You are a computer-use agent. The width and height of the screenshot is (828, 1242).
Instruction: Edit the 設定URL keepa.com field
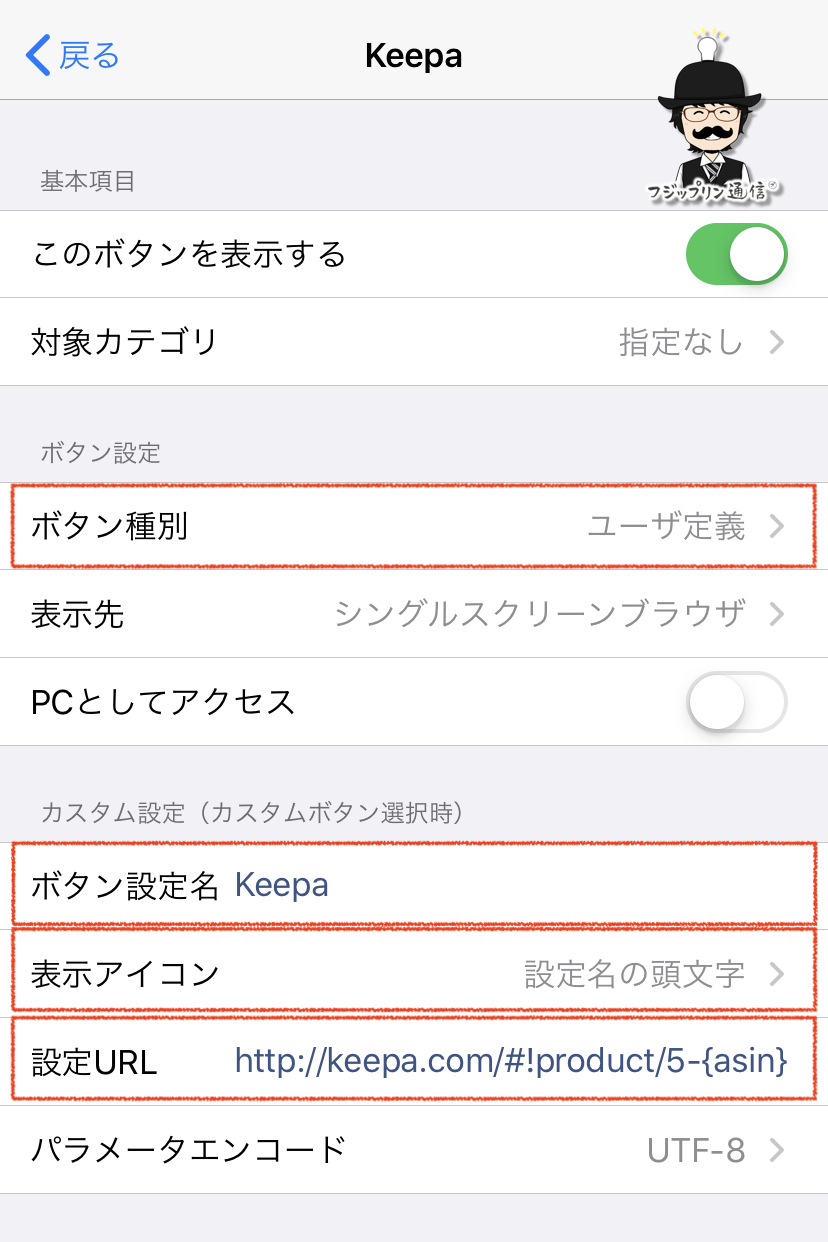[510, 1061]
